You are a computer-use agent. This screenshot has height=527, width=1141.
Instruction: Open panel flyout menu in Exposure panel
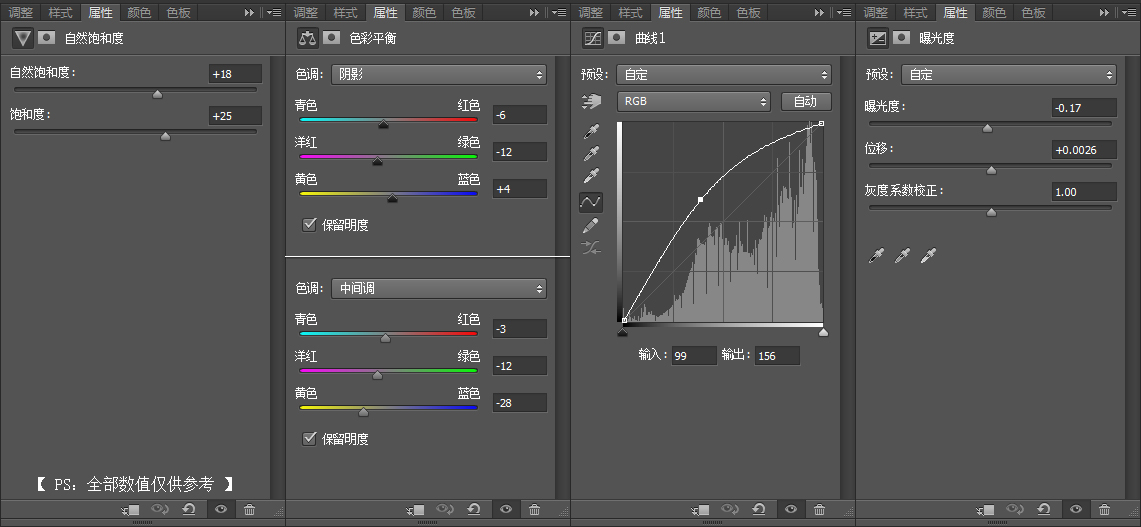[x=1129, y=12]
